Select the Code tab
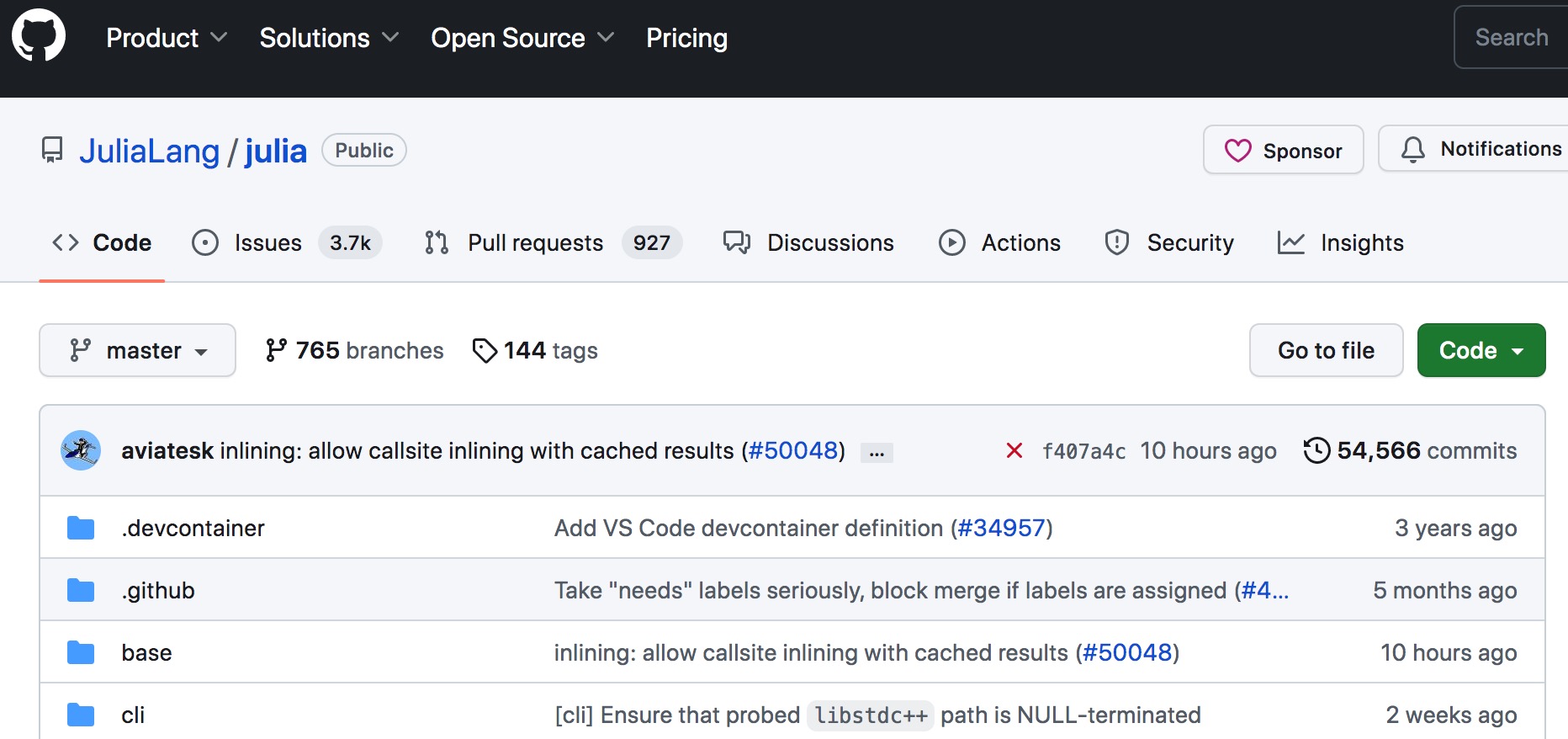Screen dimensions: 1568x739 102,242
